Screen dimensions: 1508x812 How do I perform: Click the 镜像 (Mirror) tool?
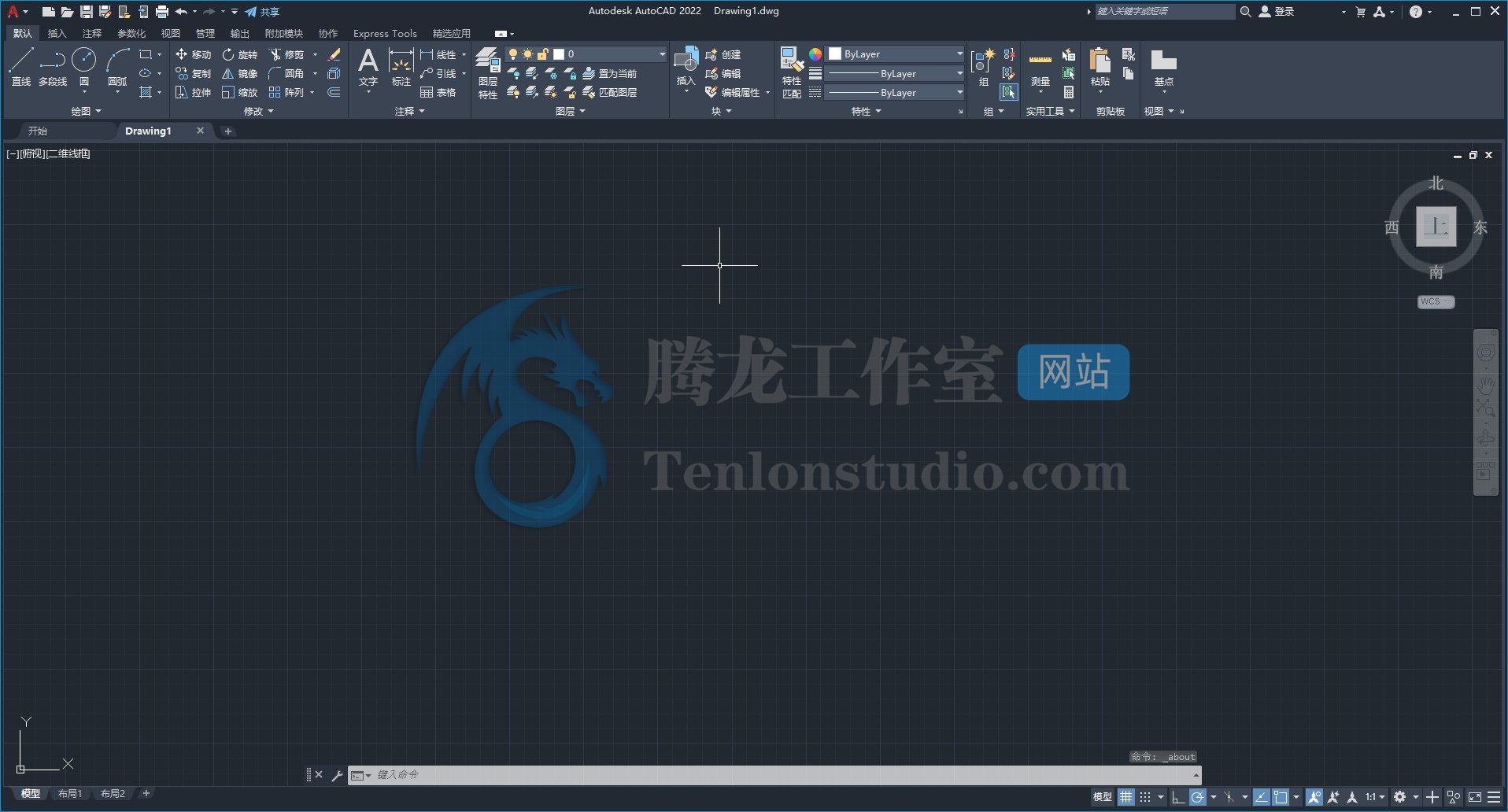pyautogui.click(x=240, y=73)
